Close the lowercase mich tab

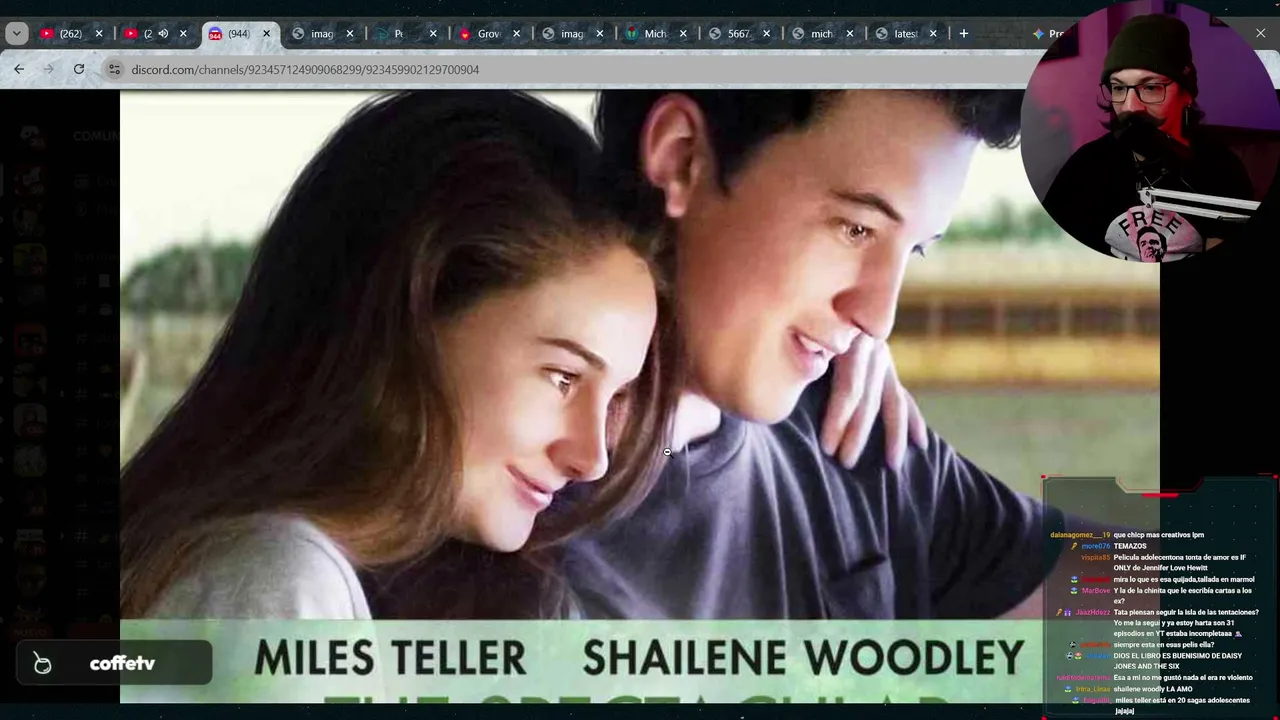coord(849,33)
